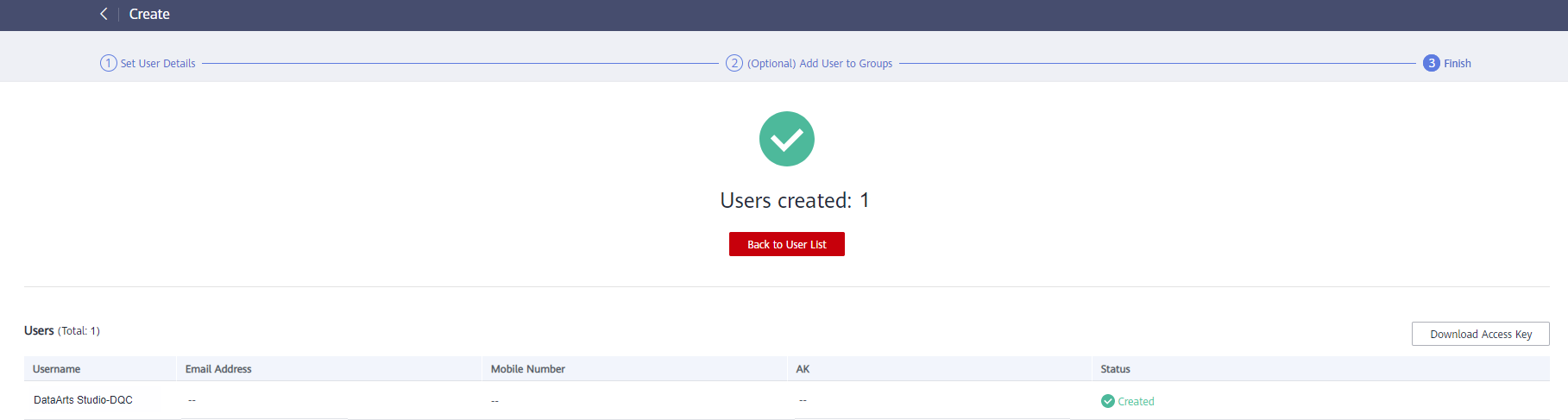
Task: Click the back arrow beside Create
Action: (104, 14)
